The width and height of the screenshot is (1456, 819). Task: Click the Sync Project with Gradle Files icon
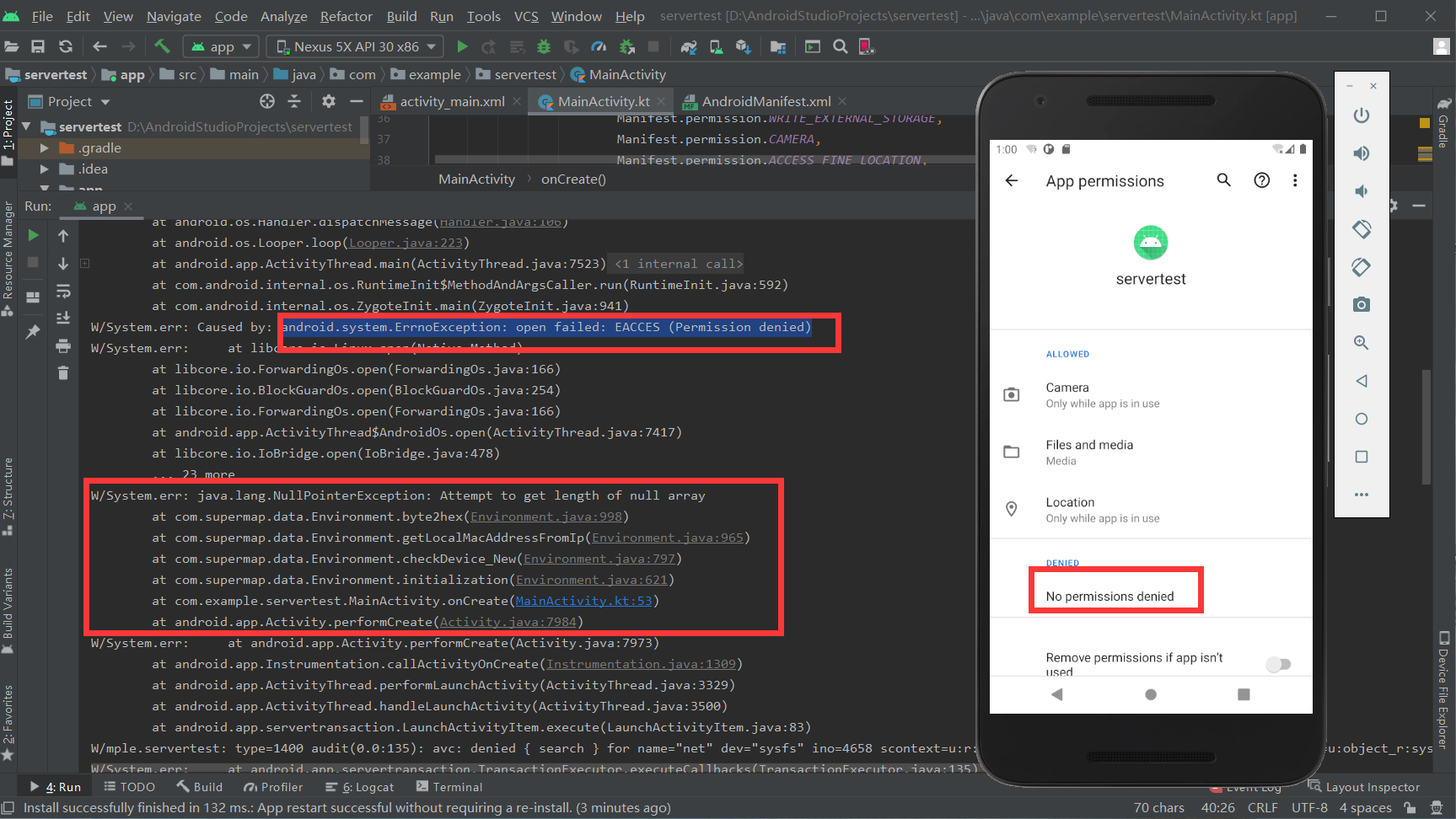point(689,46)
